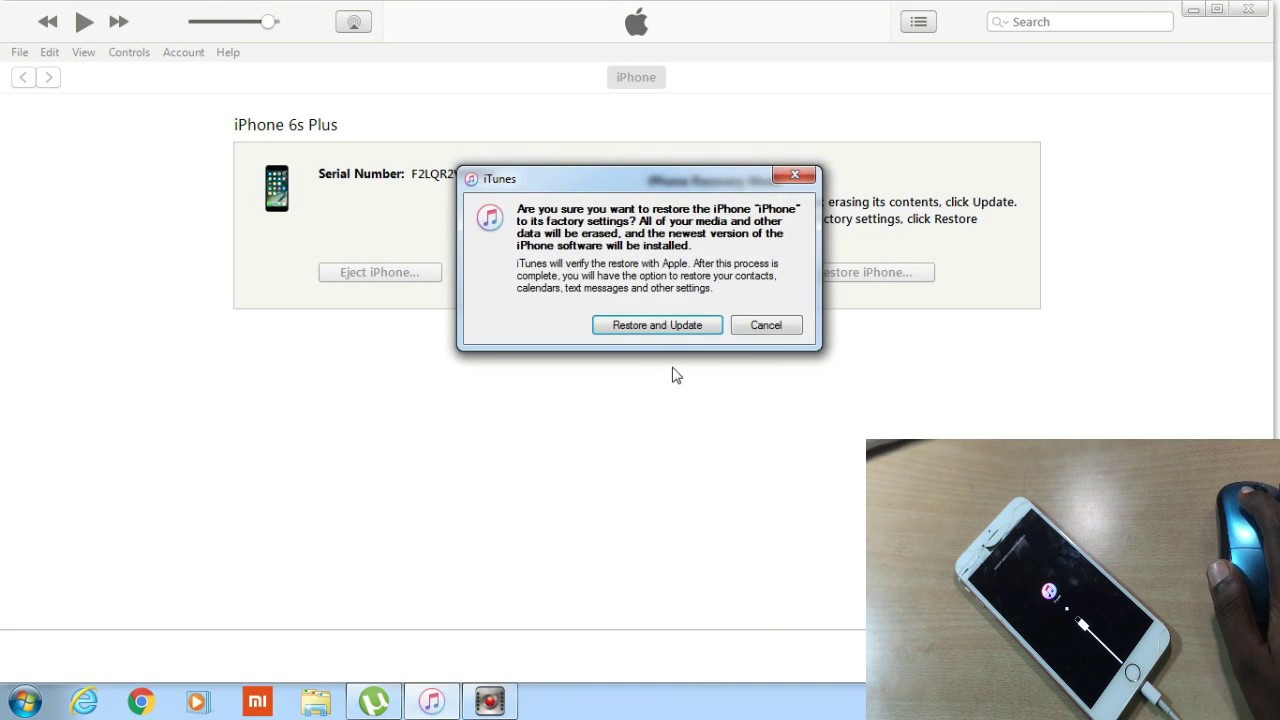Open the list view menu icon
Image resolution: width=1280 pixels, height=720 pixels.
pyautogui.click(x=918, y=22)
